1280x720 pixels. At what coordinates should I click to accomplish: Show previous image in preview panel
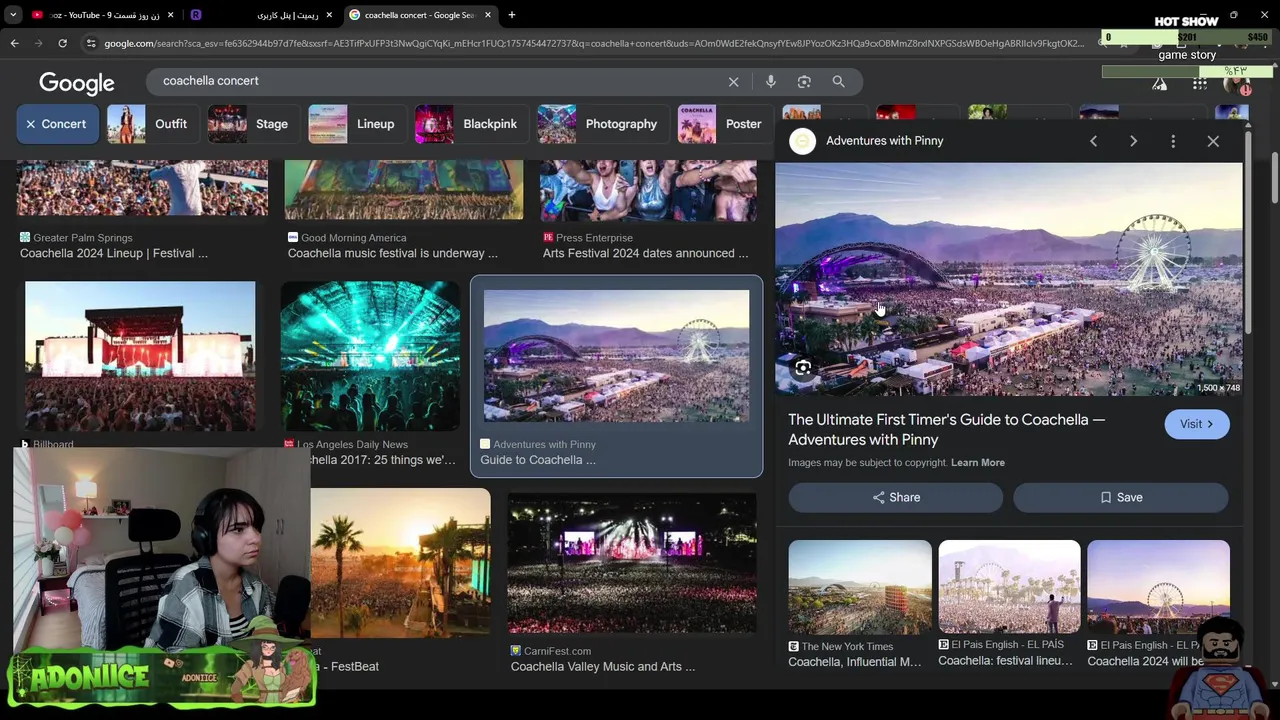pyautogui.click(x=1093, y=141)
